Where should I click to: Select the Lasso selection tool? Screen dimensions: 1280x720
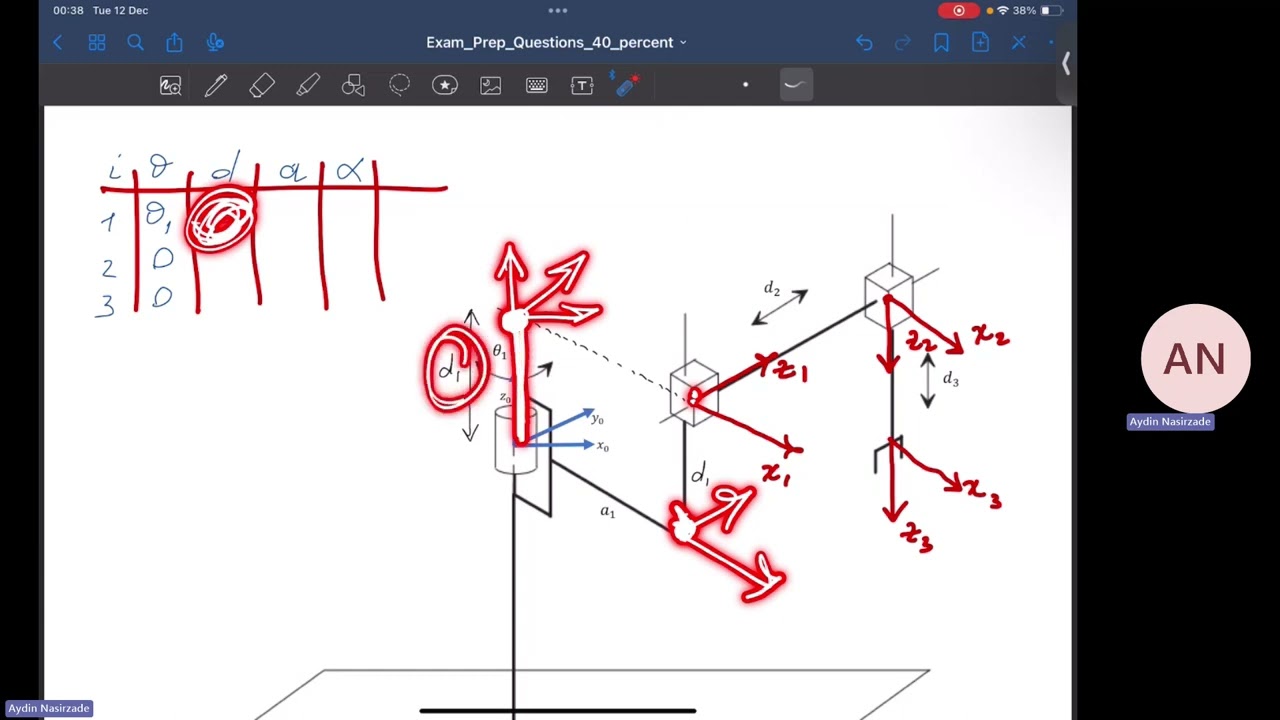click(x=399, y=86)
